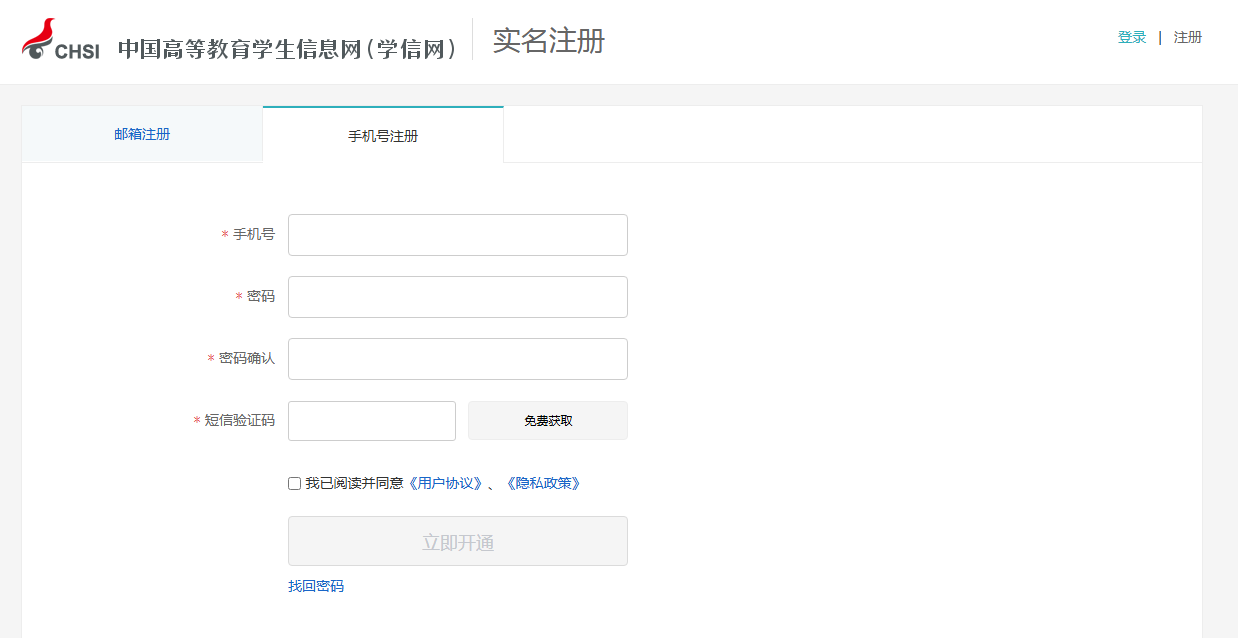This screenshot has width=1238, height=638.
Task: Open the 《隐私政策》 link
Action: 543,483
